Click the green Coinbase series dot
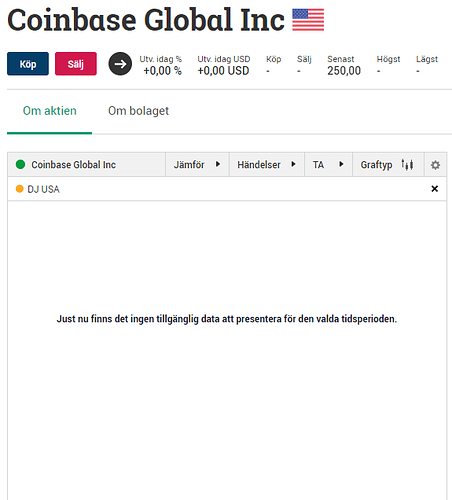Image resolution: width=452 pixels, height=500 pixels. click(20, 164)
